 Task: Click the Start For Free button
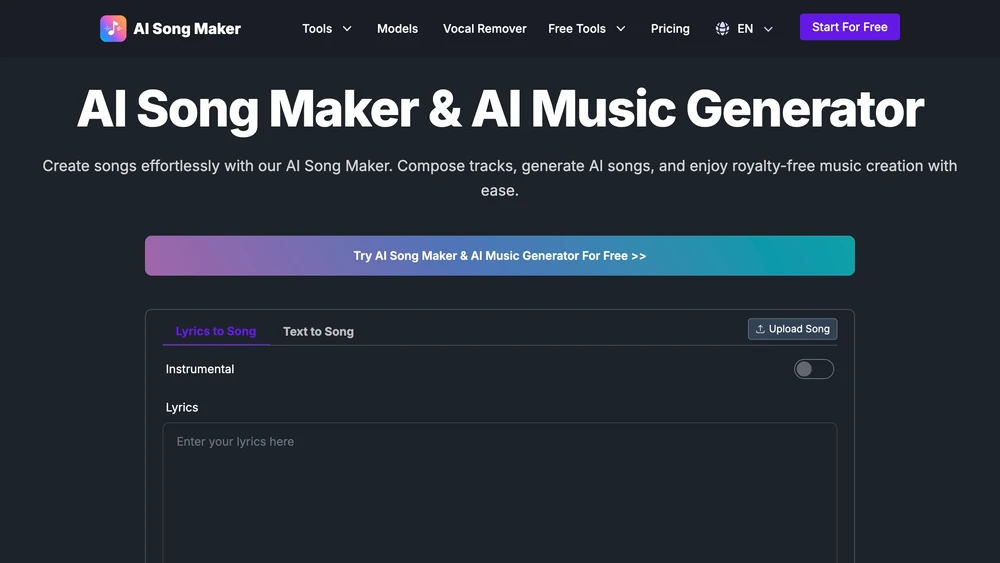(849, 27)
